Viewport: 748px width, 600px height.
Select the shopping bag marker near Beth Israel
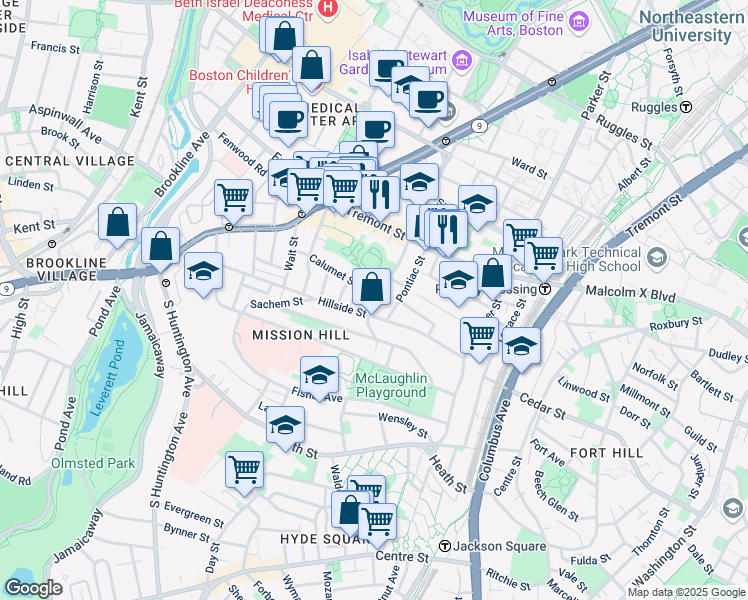284,37
